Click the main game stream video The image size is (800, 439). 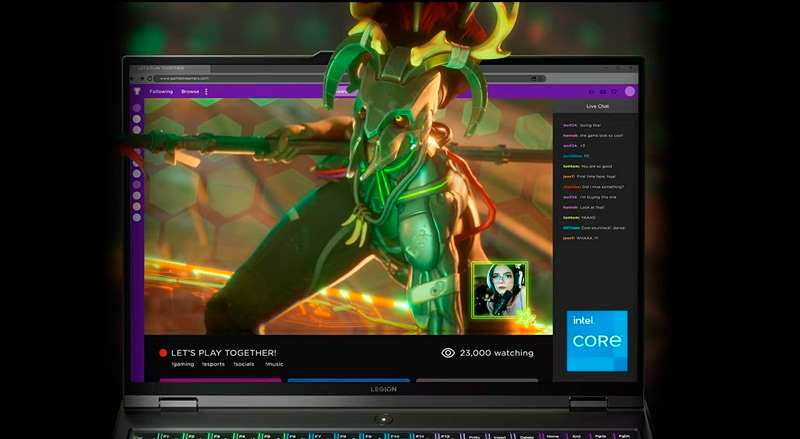348,216
